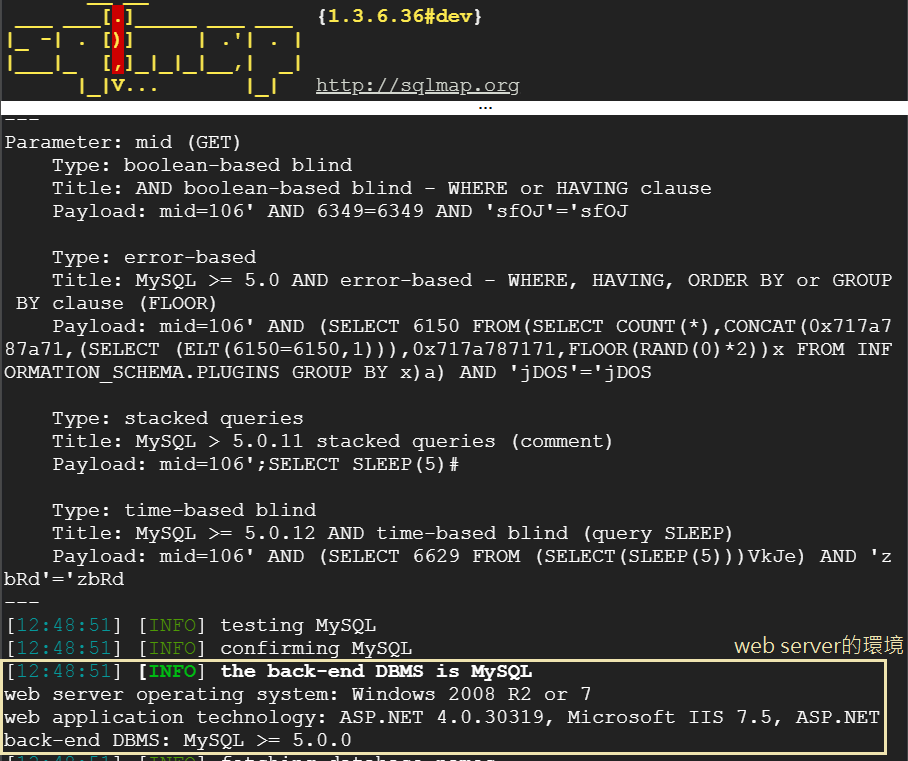Click the 'AND boolean-based blind' title line
This screenshot has width=908, height=761.
click(382, 188)
